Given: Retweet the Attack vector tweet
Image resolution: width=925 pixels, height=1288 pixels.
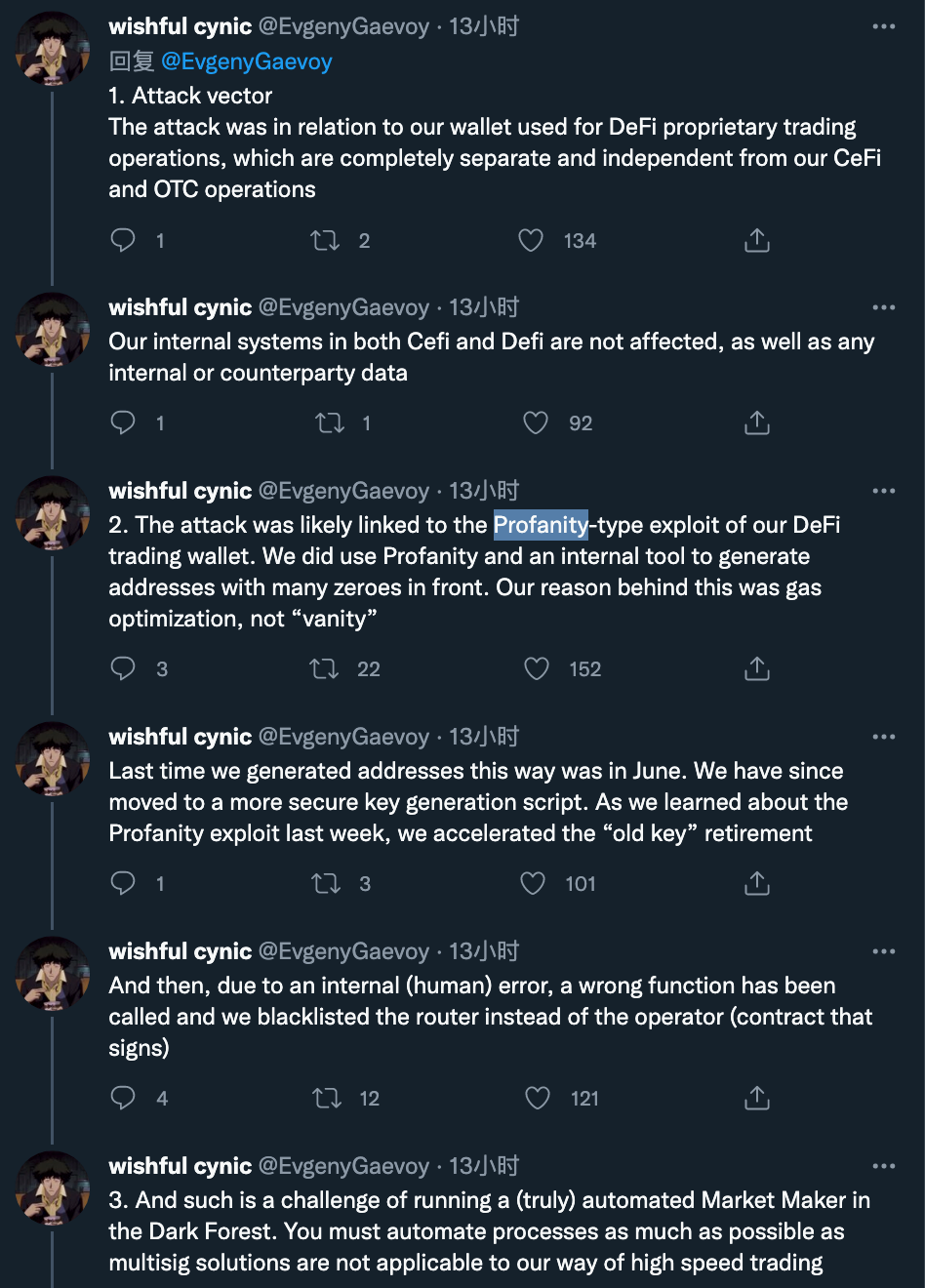Looking at the screenshot, I should click(325, 240).
